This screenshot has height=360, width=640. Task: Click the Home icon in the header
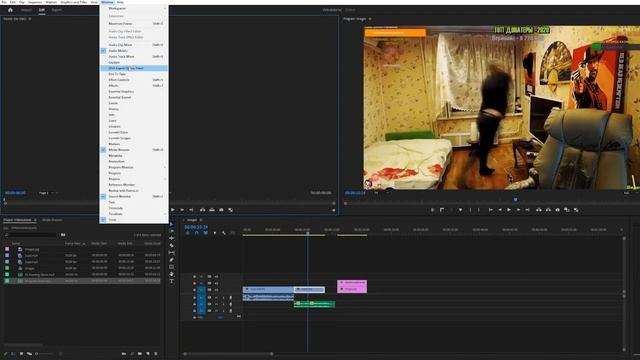coord(10,10)
